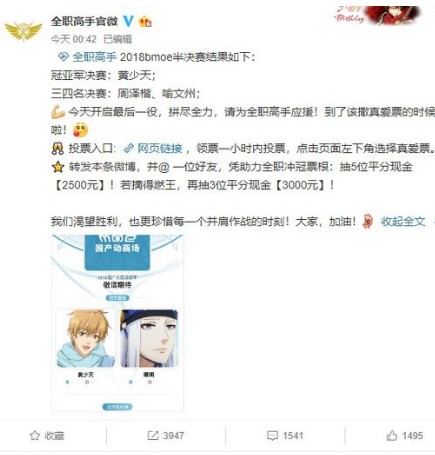Click the Happy Birthday banner decoration

pyautogui.click(x=377, y=15)
